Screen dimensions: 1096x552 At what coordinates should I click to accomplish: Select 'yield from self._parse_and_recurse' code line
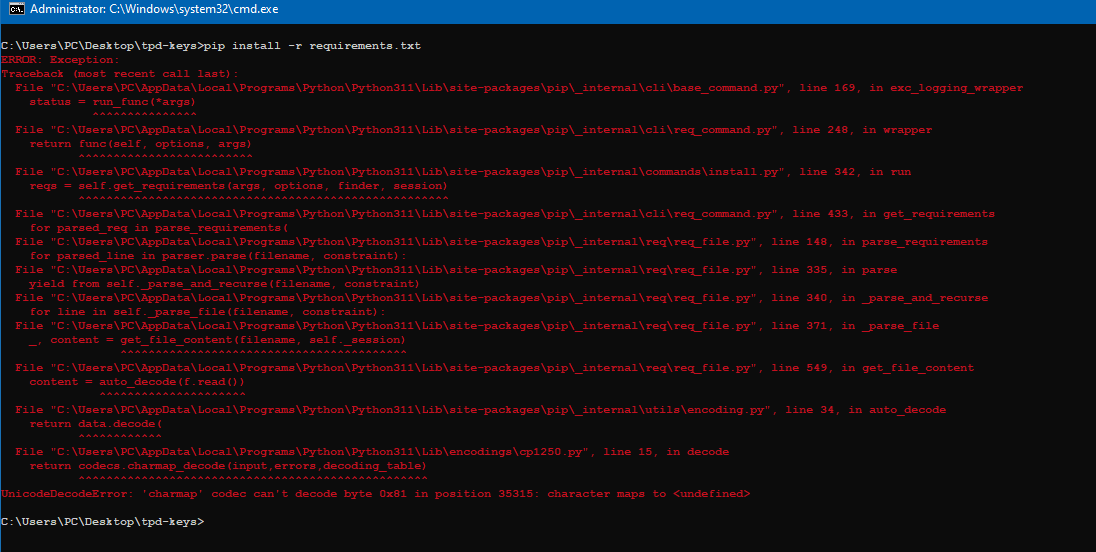225,284
